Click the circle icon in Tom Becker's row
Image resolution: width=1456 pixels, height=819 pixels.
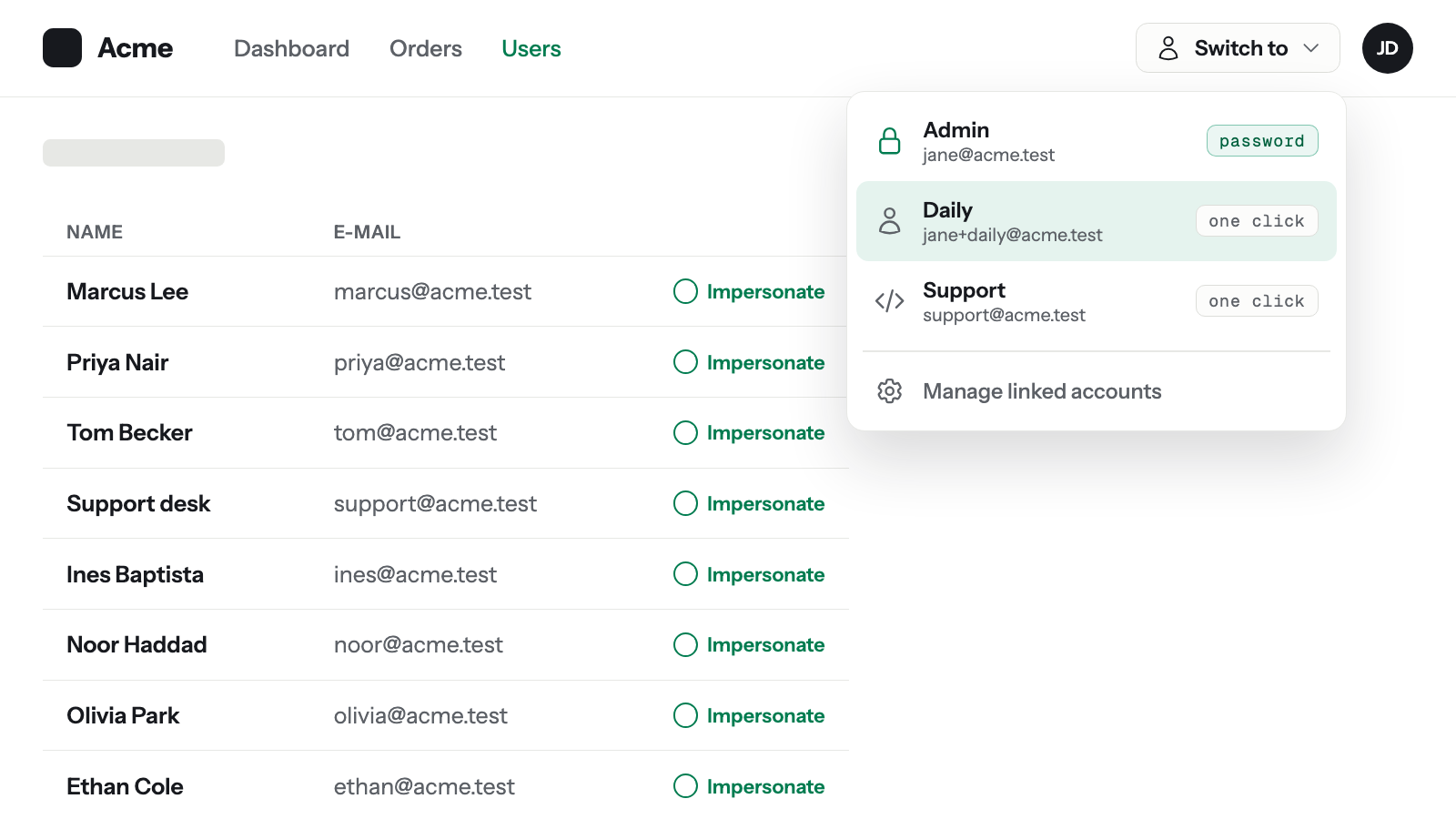click(685, 432)
